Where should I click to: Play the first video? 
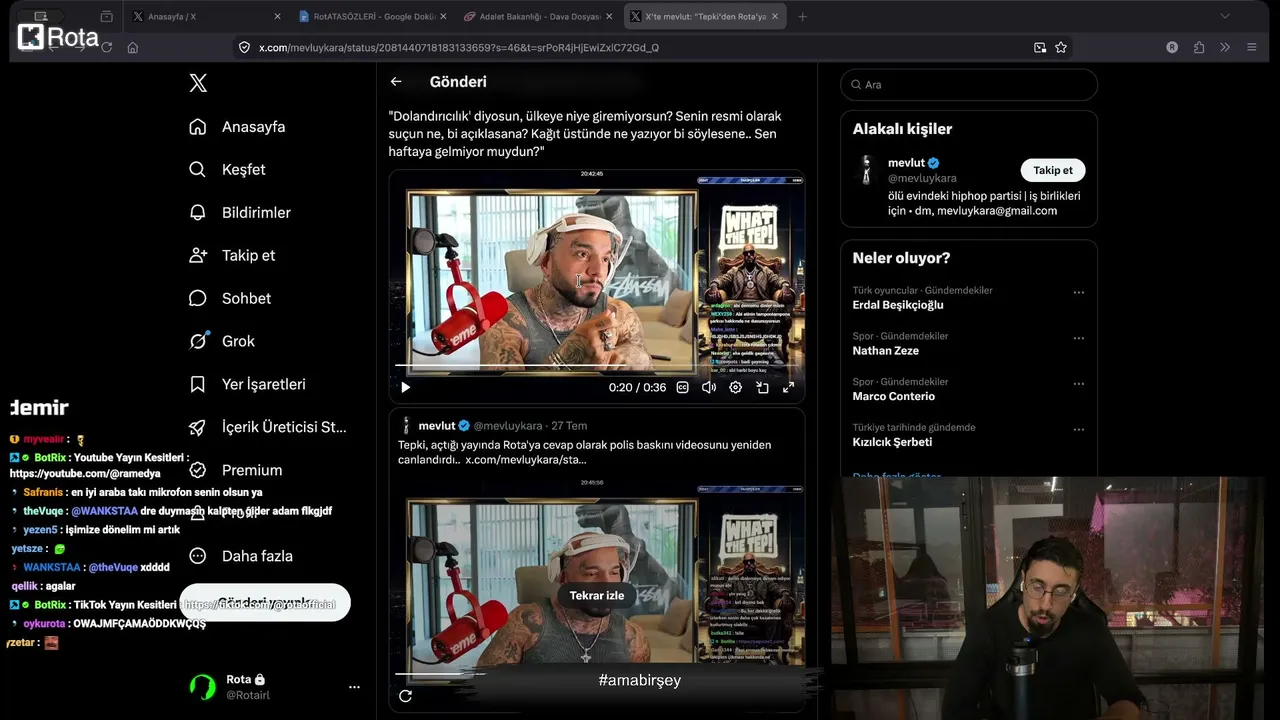[405, 387]
